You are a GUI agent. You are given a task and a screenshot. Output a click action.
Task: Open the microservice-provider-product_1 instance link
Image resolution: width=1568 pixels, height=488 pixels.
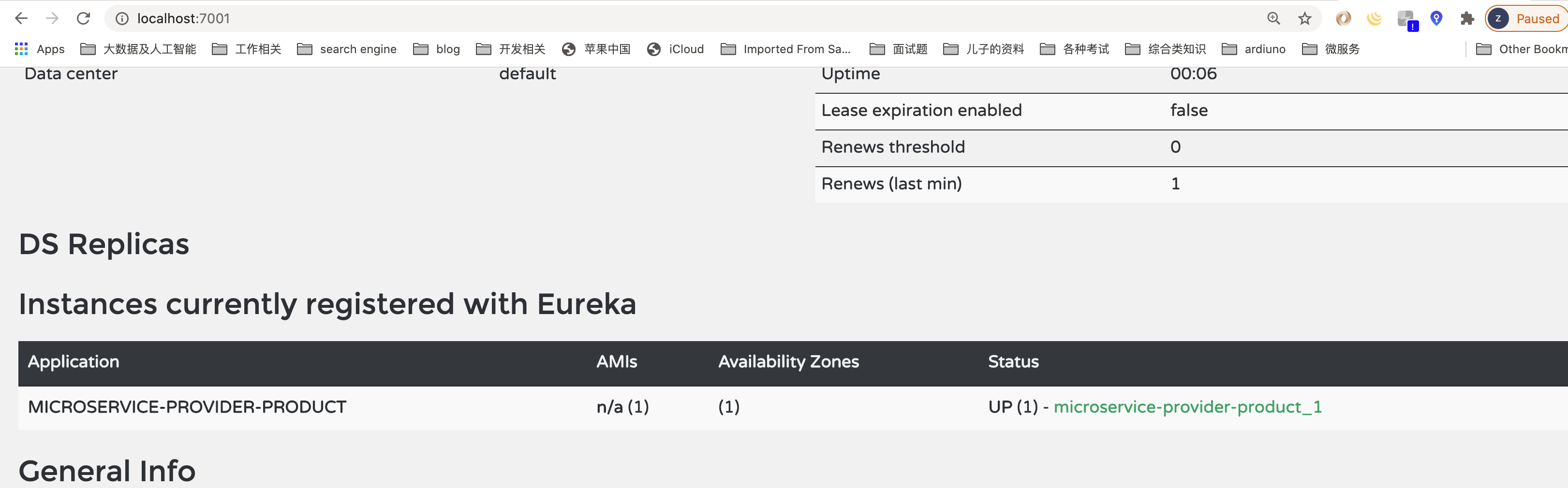1187,406
